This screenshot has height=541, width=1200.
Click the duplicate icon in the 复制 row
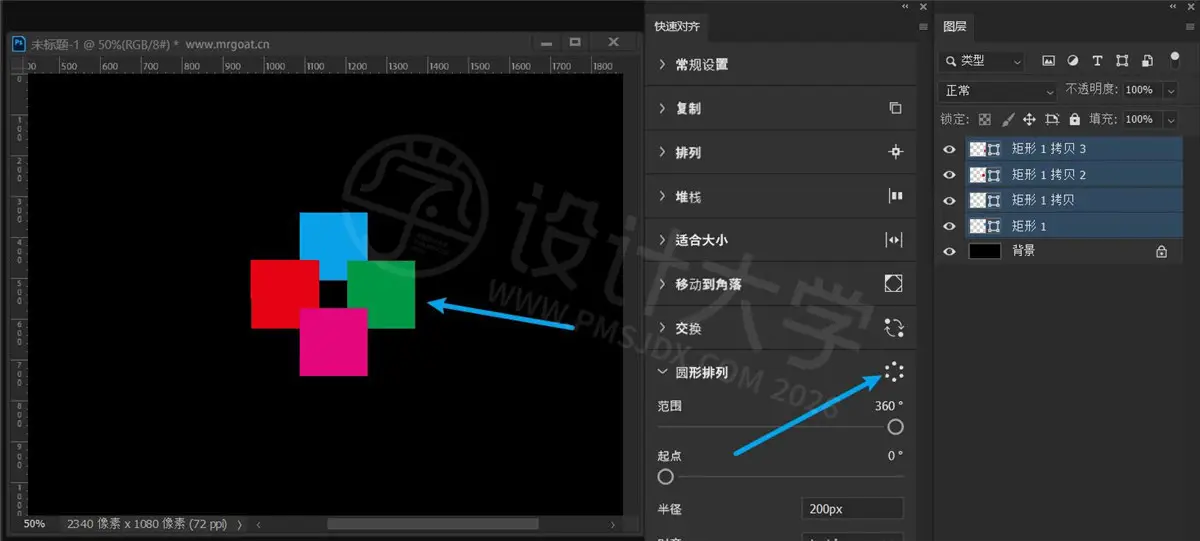(895, 108)
